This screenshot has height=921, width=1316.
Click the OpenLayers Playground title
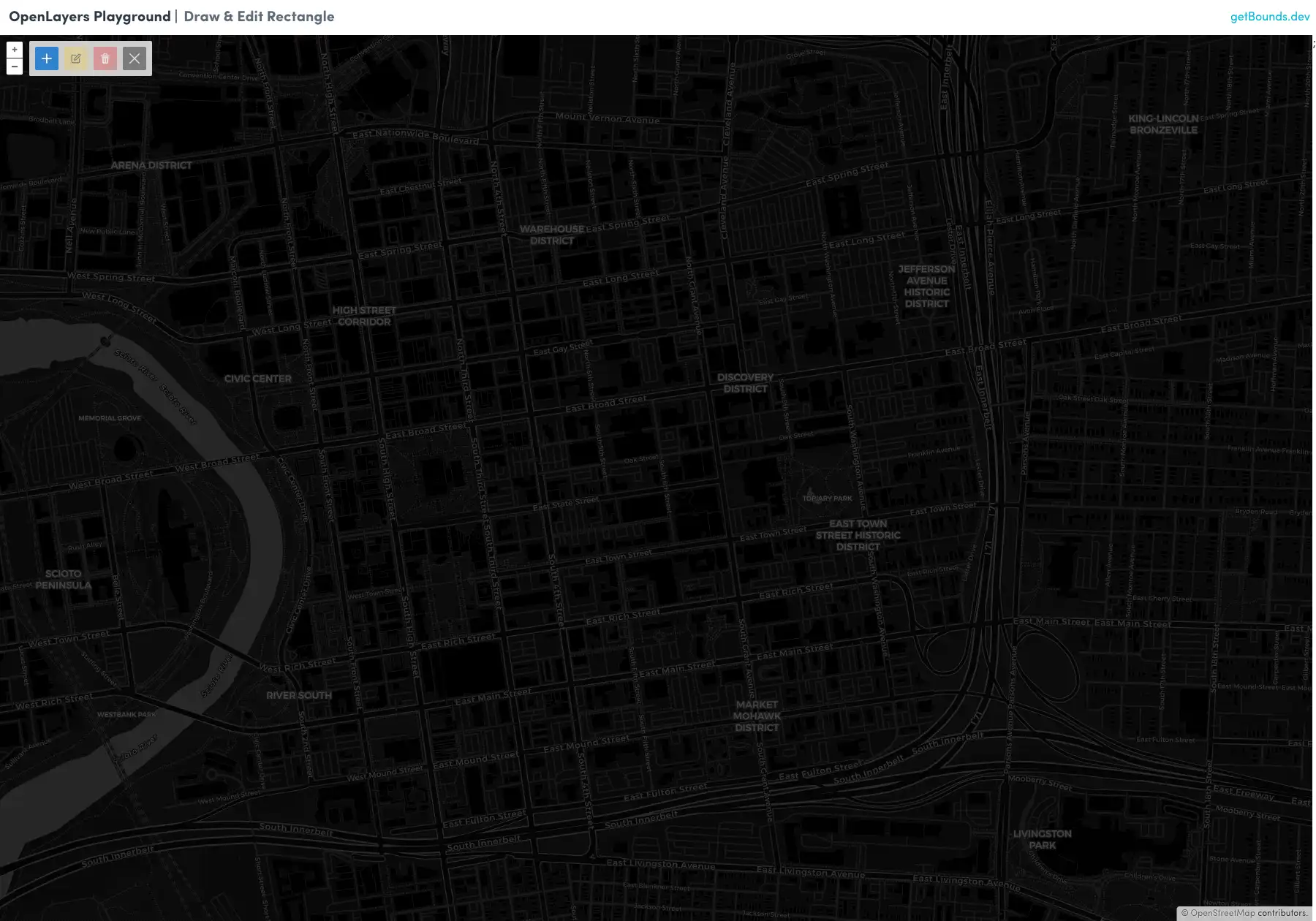89,16
